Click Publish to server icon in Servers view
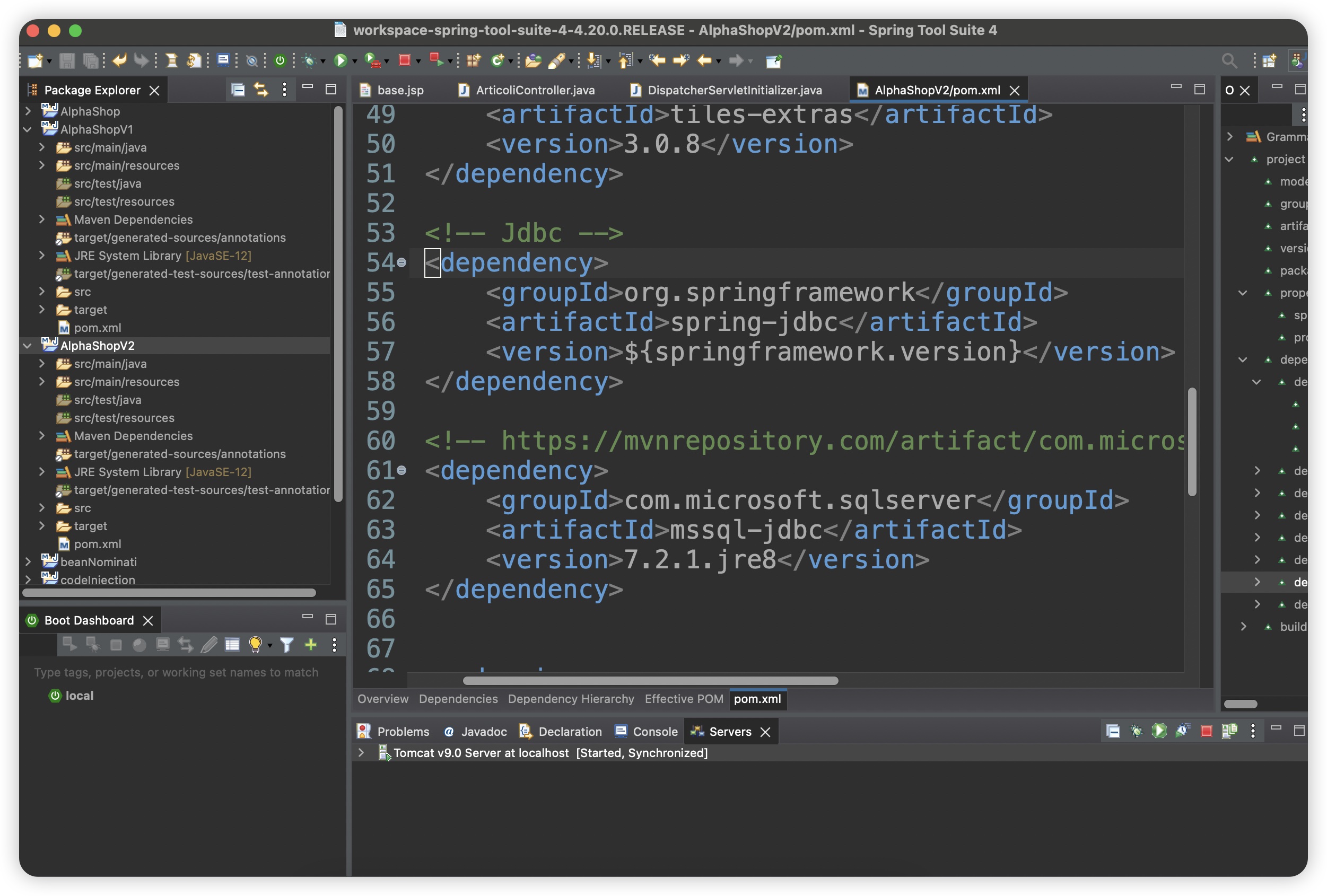 coord(1229,731)
